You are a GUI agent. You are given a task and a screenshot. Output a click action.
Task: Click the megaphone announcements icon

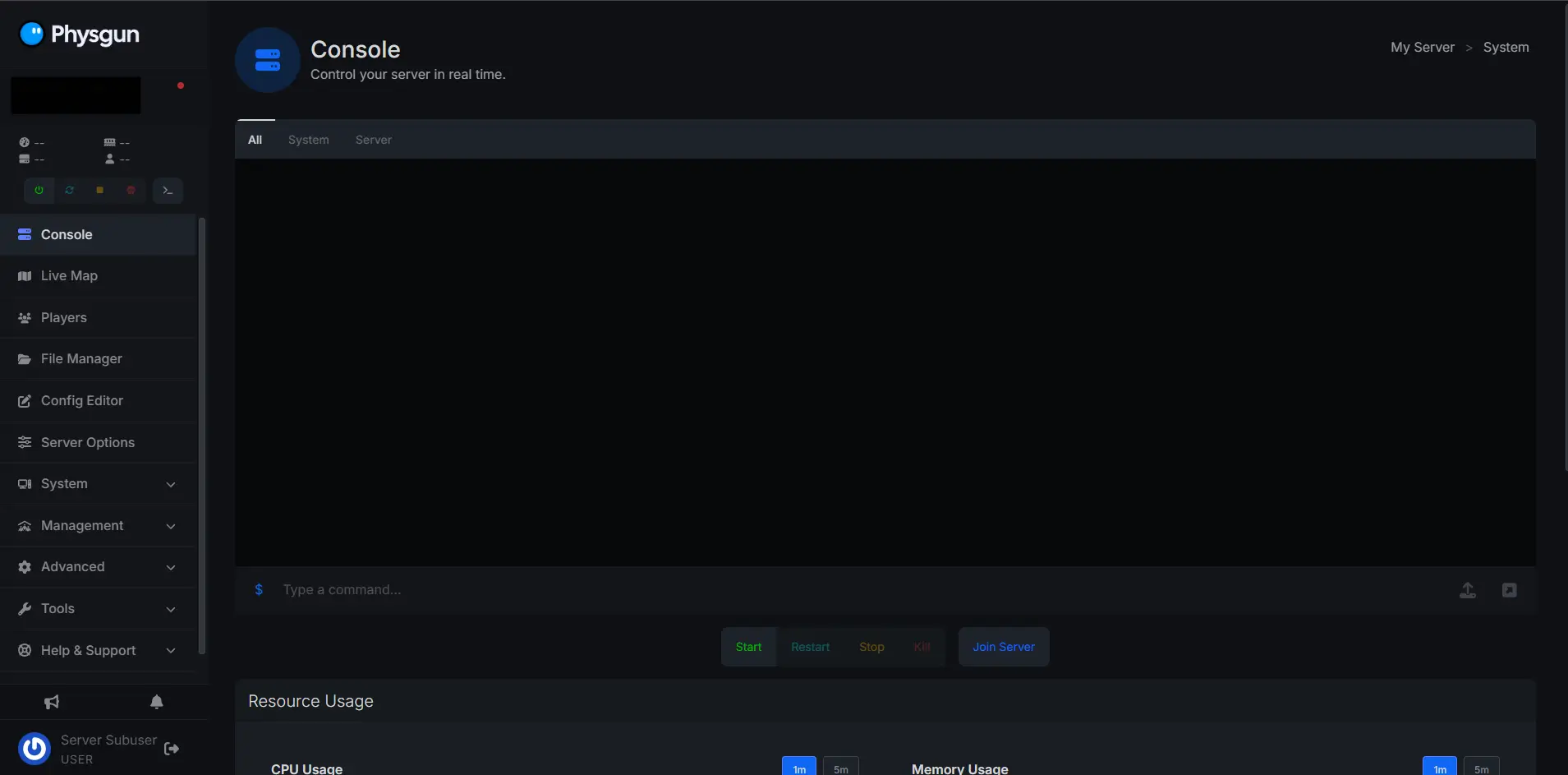coord(52,702)
